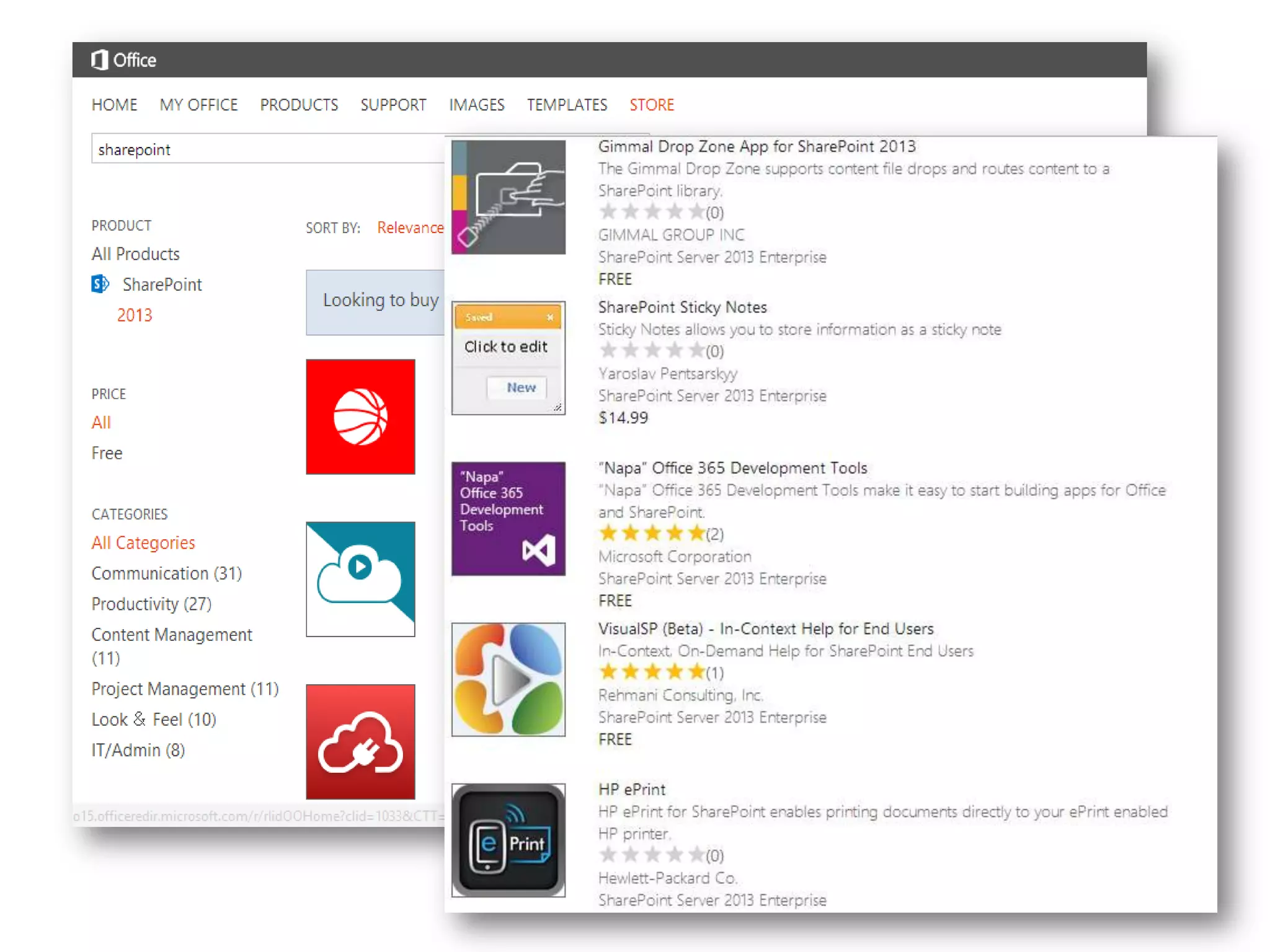Select the 2013 version filter
Screen dimensions: 1270x952
click(135, 315)
